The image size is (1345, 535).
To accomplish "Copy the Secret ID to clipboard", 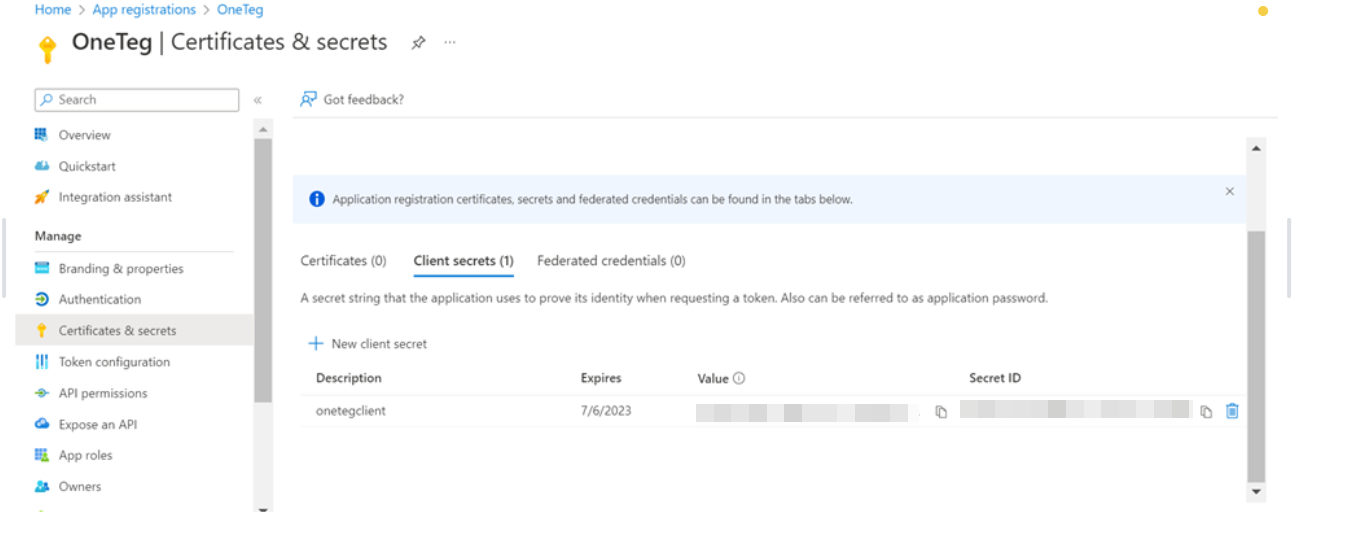I will (x=1206, y=412).
